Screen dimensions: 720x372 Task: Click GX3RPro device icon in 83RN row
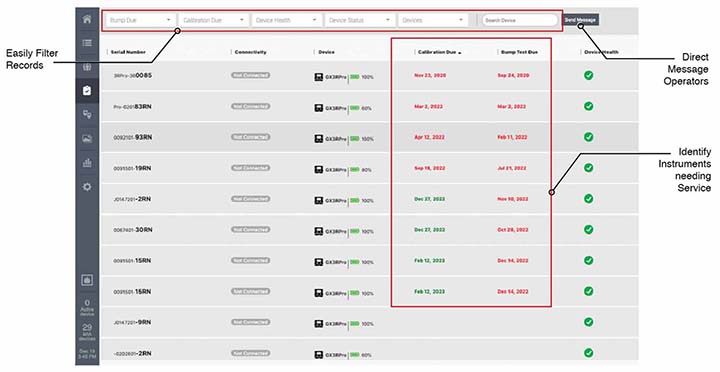[319, 108]
